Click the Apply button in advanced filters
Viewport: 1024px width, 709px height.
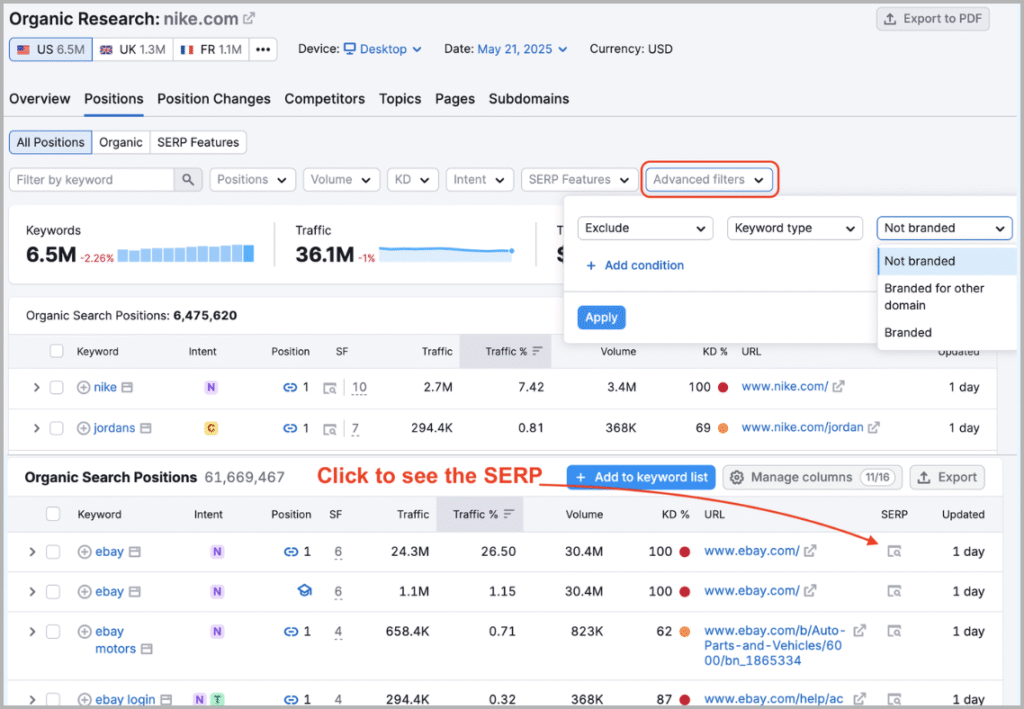[x=601, y=317]
